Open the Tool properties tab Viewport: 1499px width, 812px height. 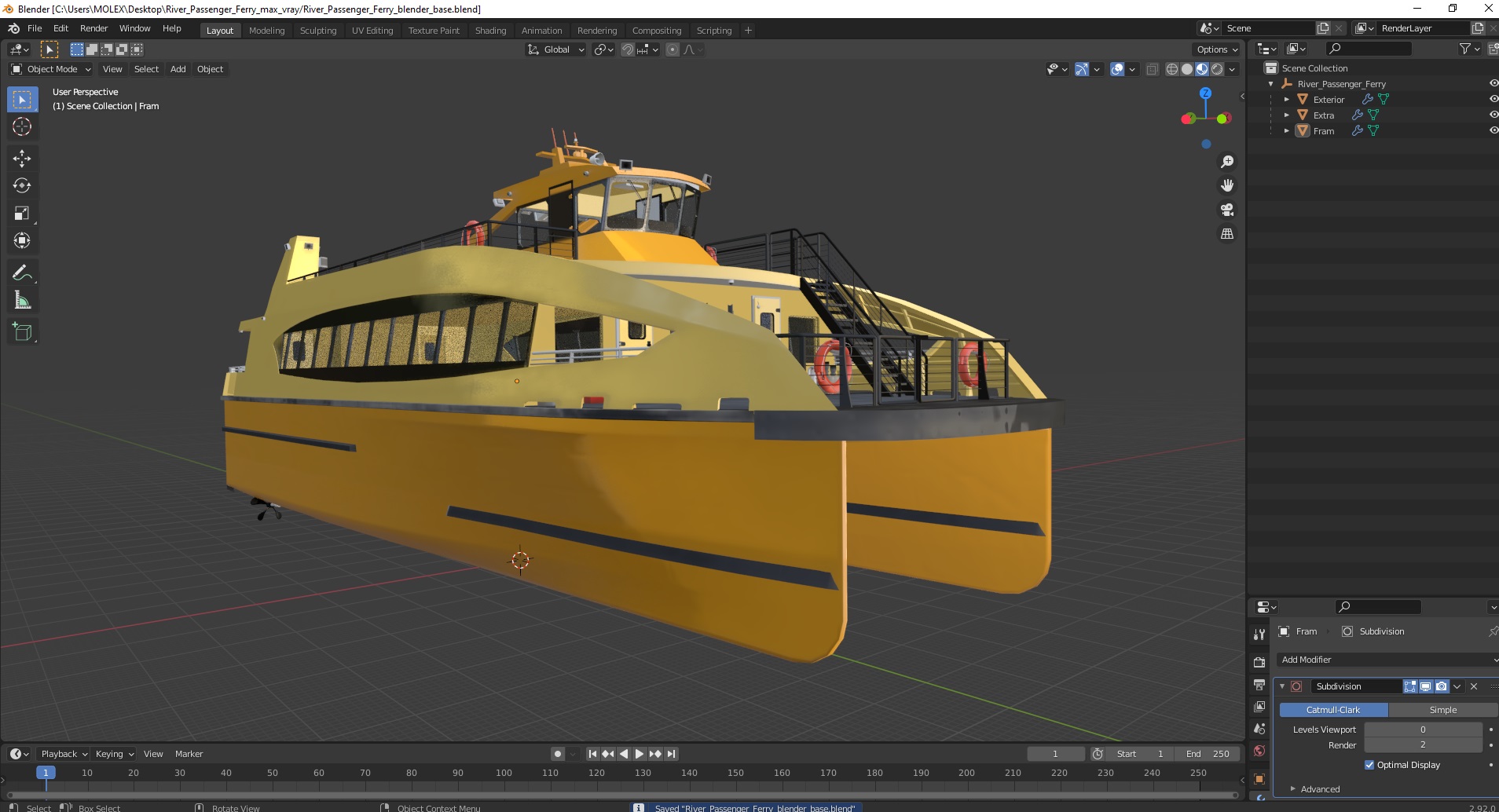(x=1259, y=634)
